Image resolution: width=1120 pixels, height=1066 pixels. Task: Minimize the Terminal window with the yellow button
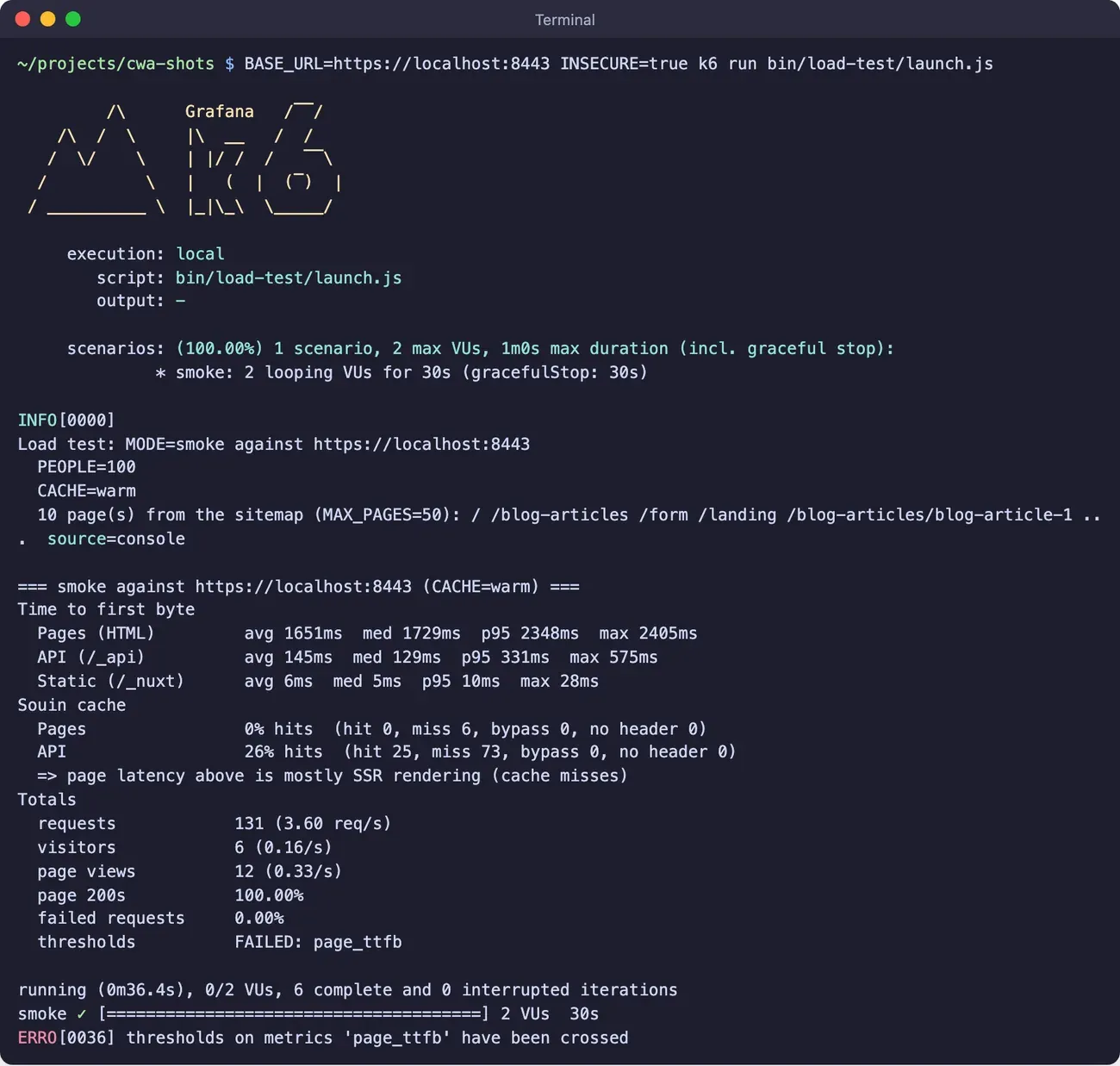point(48,19)
